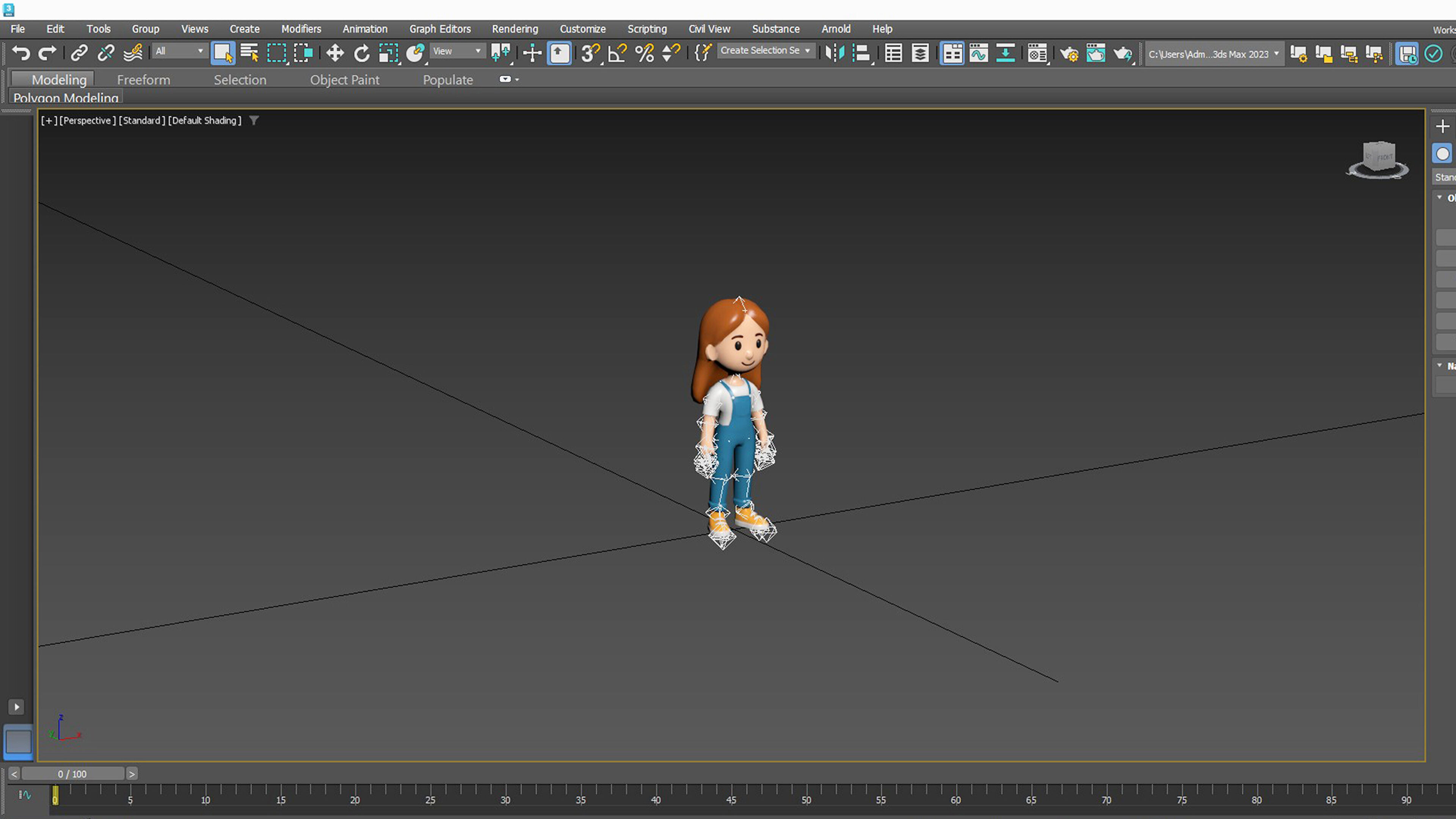The image size is (1456, 819).
Task: Activate Select and Move tool
Action: coord(334,53)
